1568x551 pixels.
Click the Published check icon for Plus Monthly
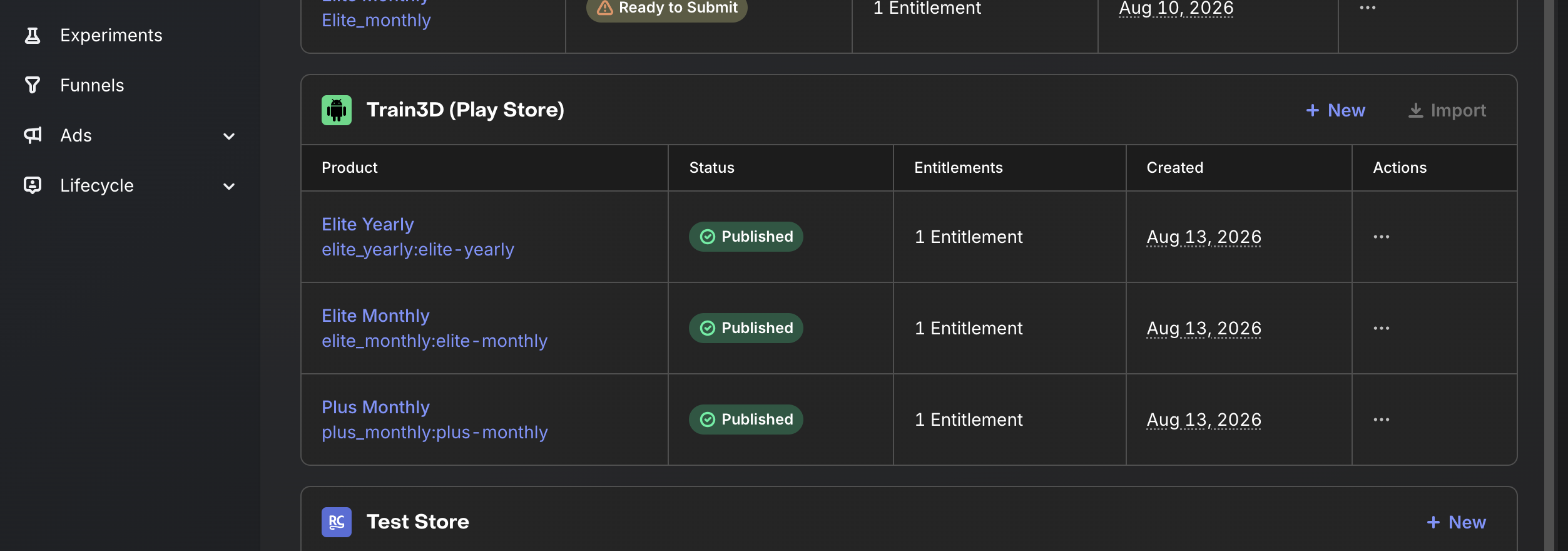[708, 420]
